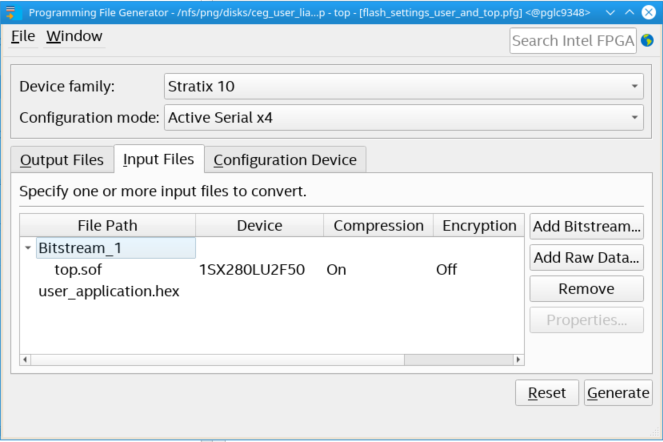Click the title bar's up-chevron maximize button
This screenshot has width=663, height=442.
[627, 11]
